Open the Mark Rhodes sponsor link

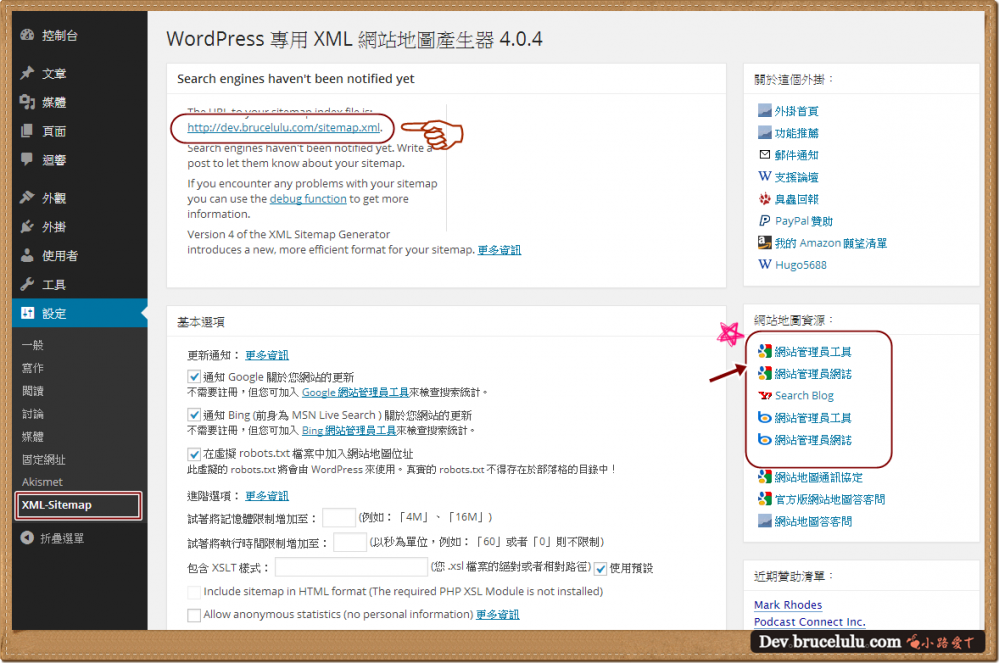pyautogui.click(x=788, y=604)
